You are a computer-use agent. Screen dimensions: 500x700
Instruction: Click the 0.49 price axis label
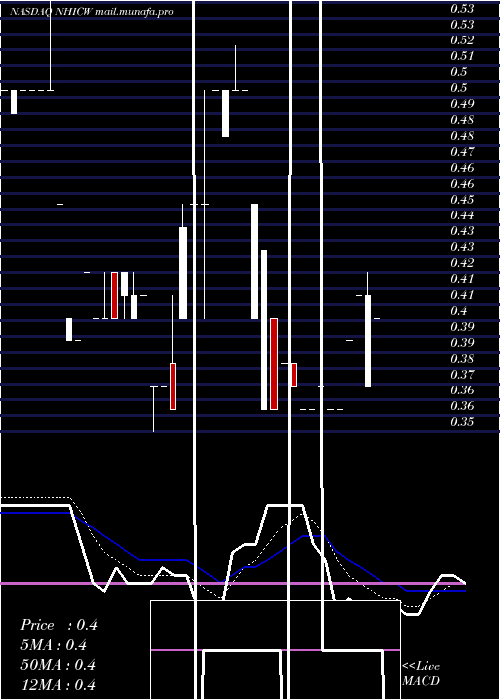pos(462,104)
